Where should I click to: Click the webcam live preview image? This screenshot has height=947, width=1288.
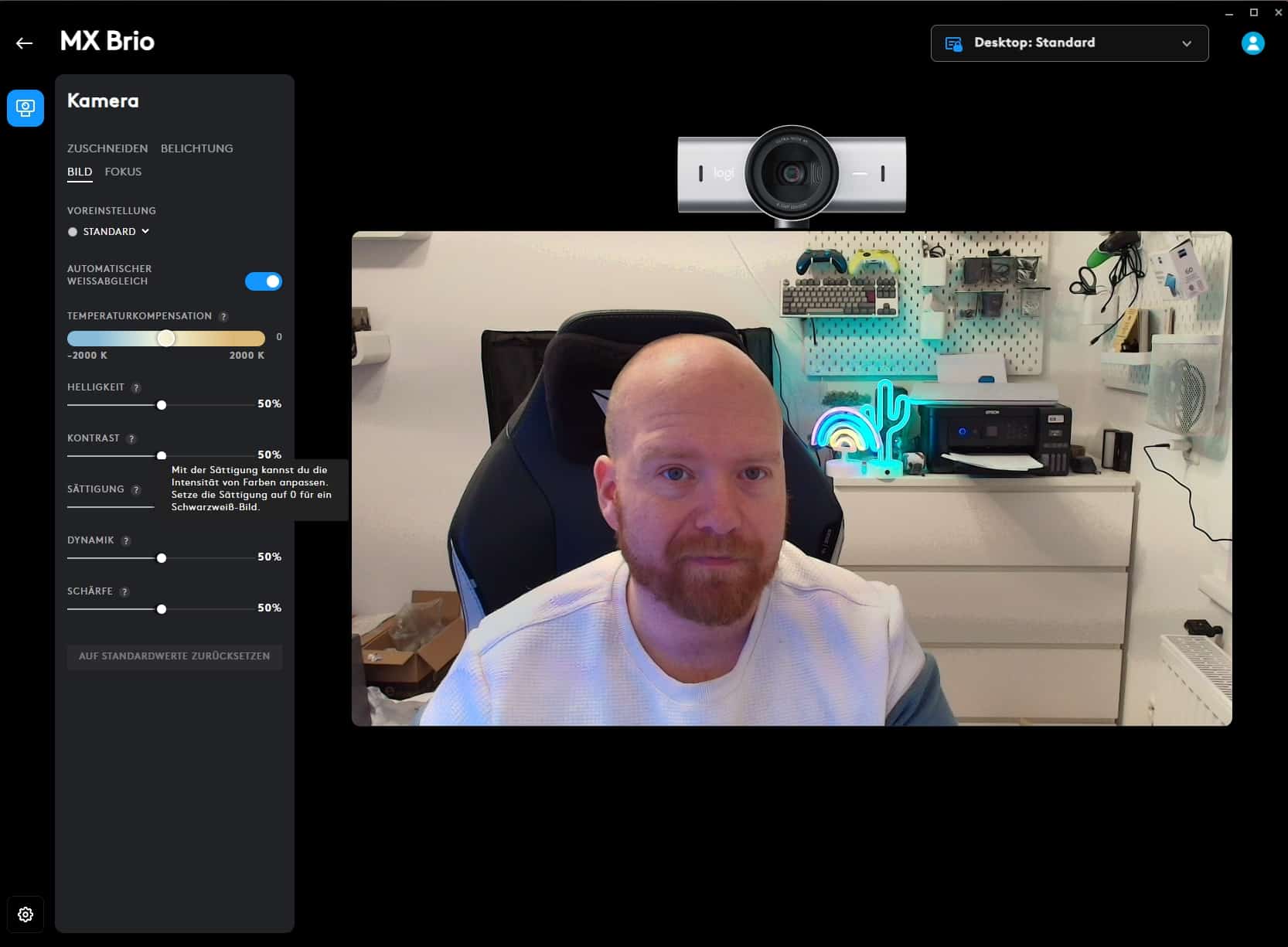(x=791, y=479)
